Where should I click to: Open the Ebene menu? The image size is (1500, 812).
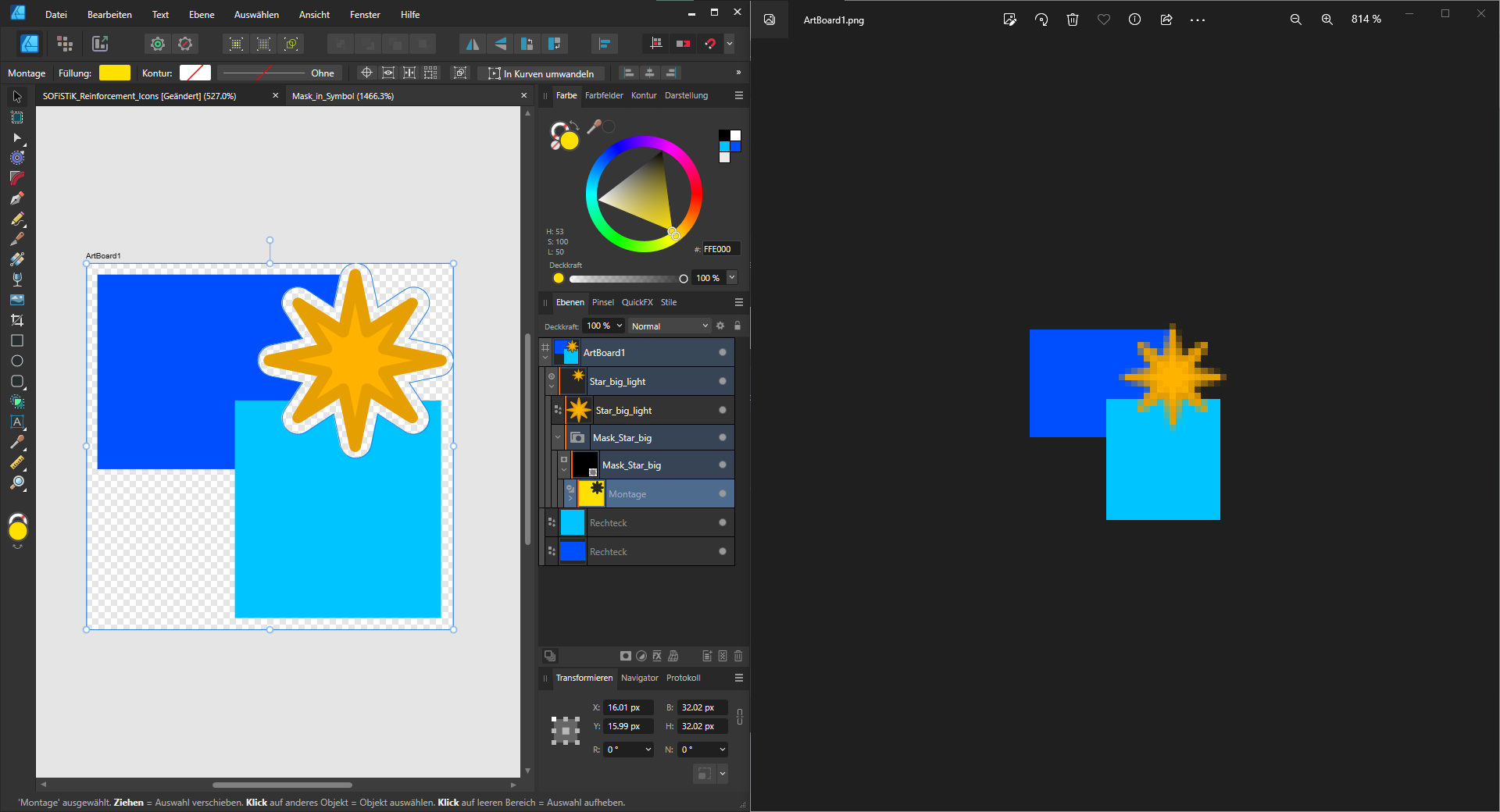coord(202,15)
